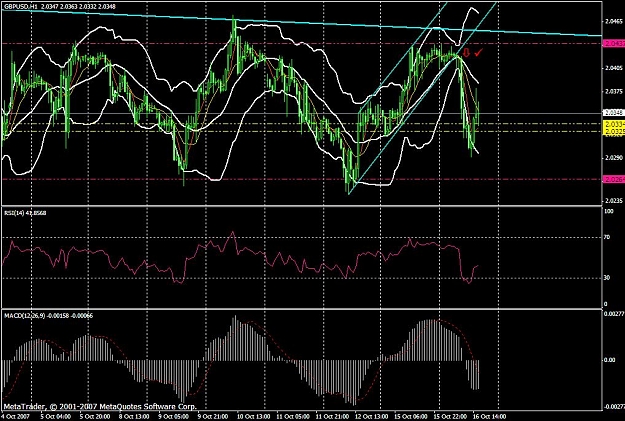Viewport: 625px width, 421px height.
Task: Select the red down arrow marker
Action: tap(466, 52)
